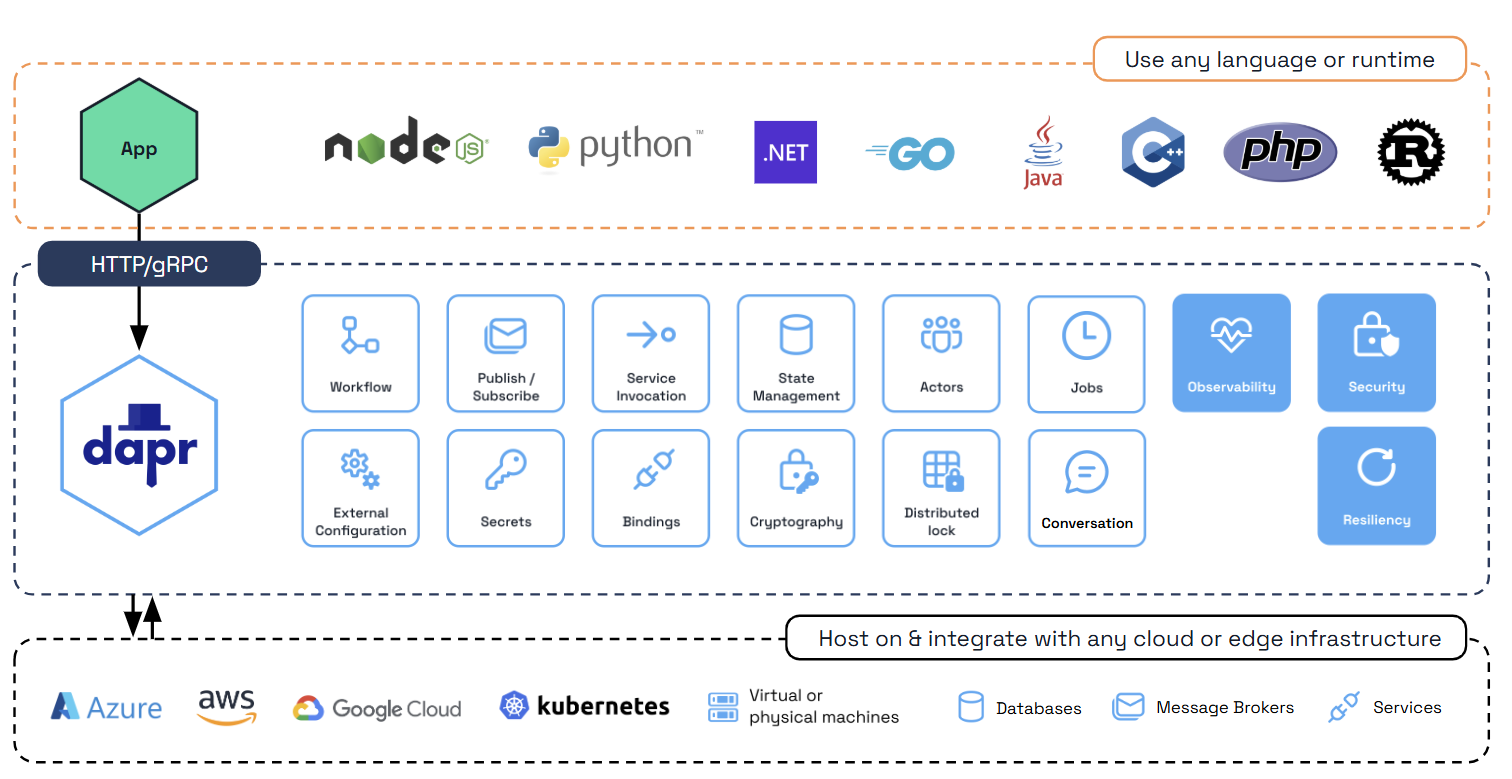Select the Service Invocation block
Image resolution: width=1512 pixels, height=779 pixels.
click(651, 353)
